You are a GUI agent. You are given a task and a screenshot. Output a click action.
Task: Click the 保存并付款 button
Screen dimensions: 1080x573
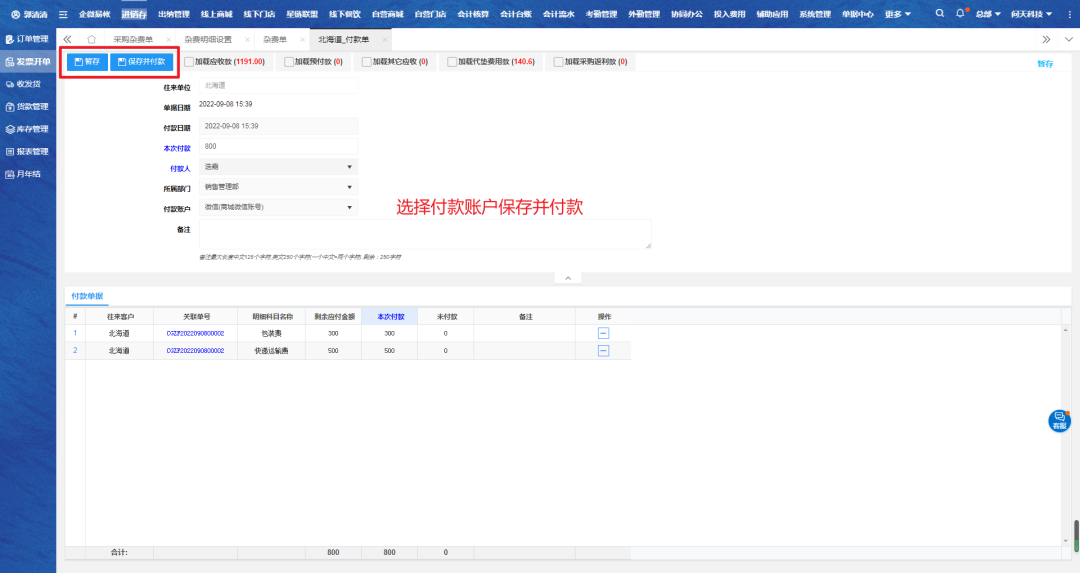point(141,62)
